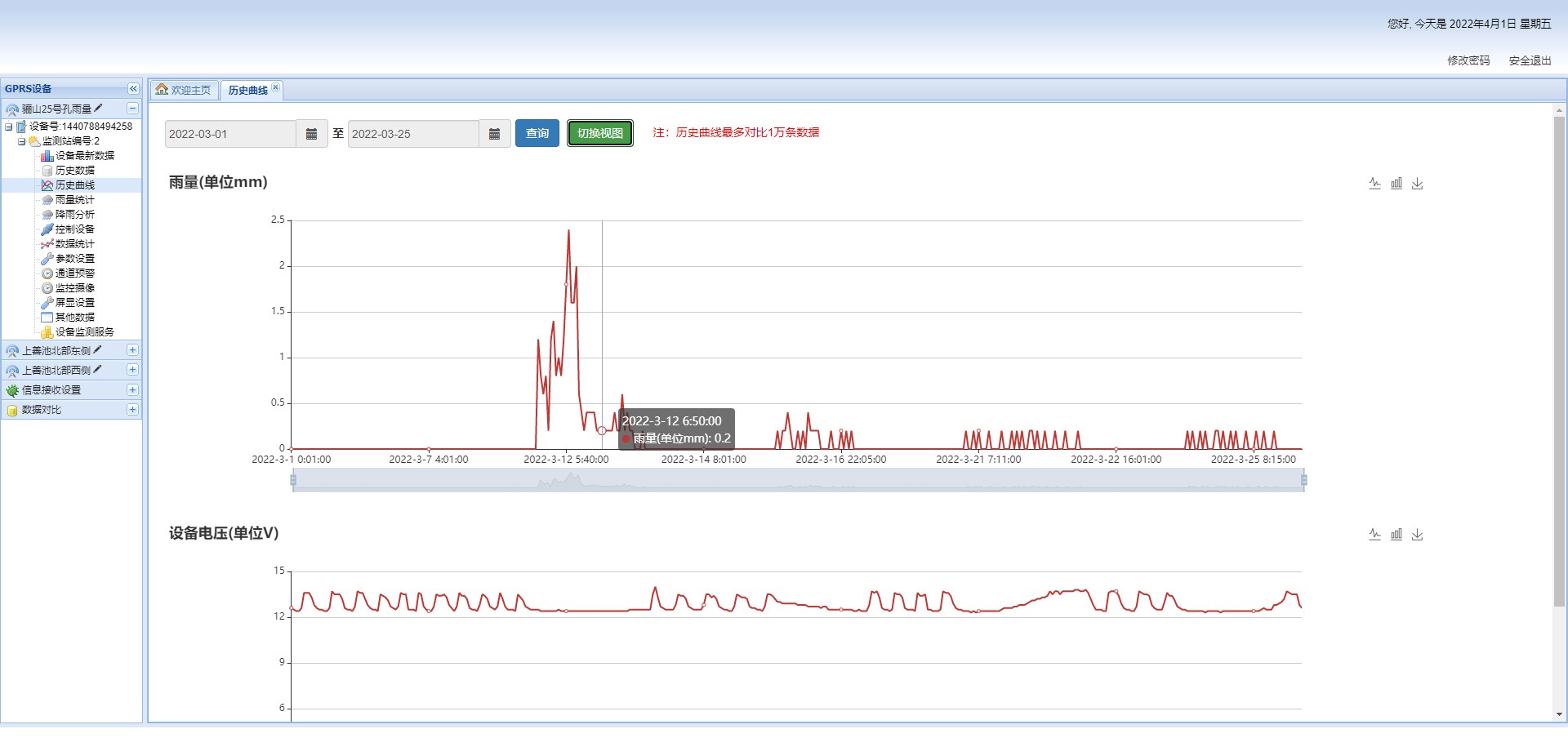This screenshot has width=1568, height=747.
Task: Edit name of 上善池北部东侧 with pencil
Action: pos(98,349)
